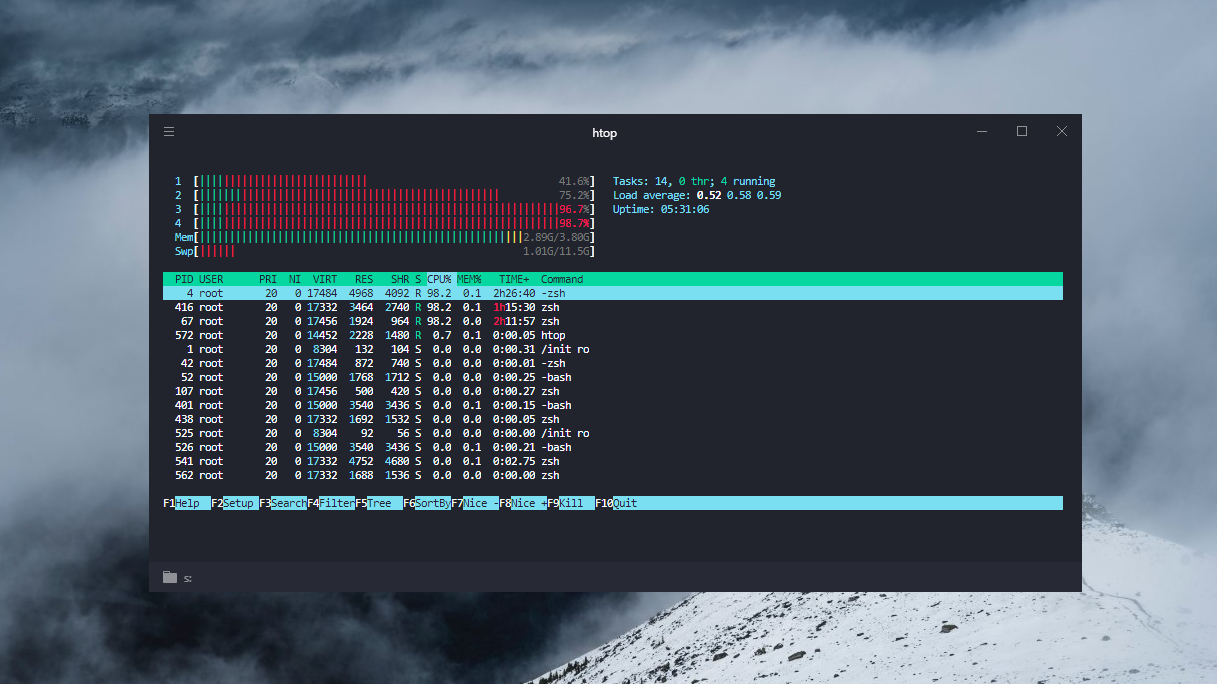
Task: Select PID 1 /init ro row
Action: click(613, 349)
